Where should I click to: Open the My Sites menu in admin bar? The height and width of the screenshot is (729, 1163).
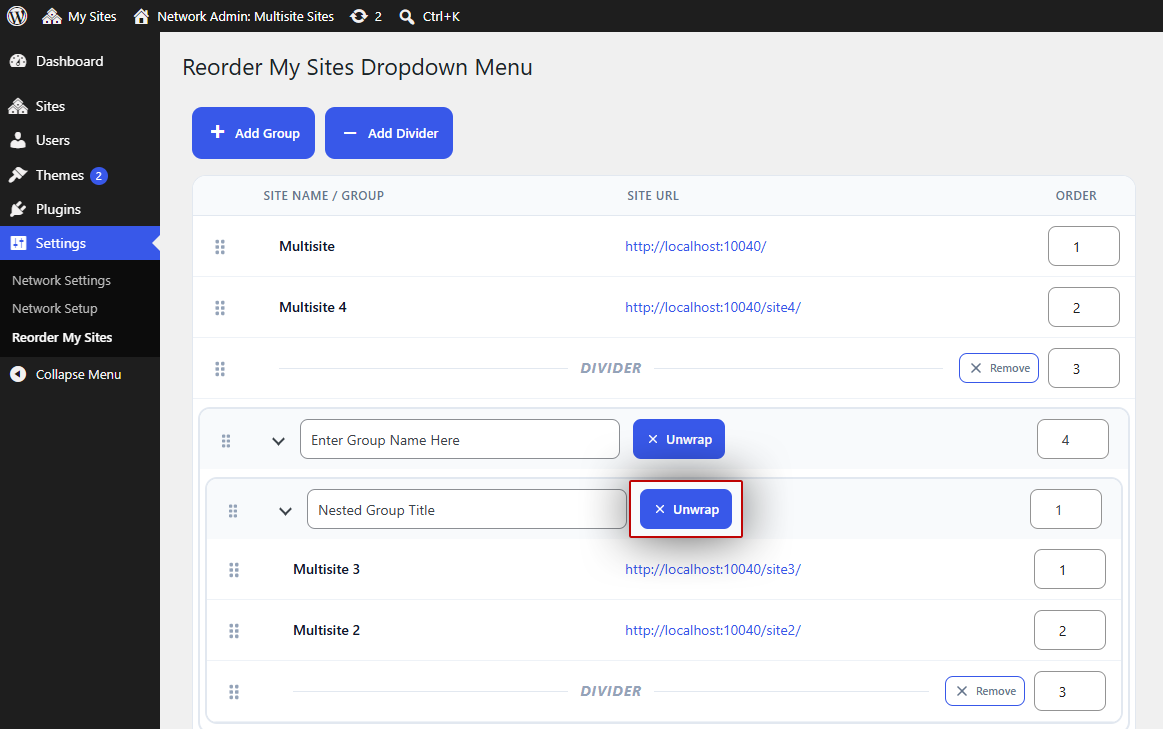[79, 16]
